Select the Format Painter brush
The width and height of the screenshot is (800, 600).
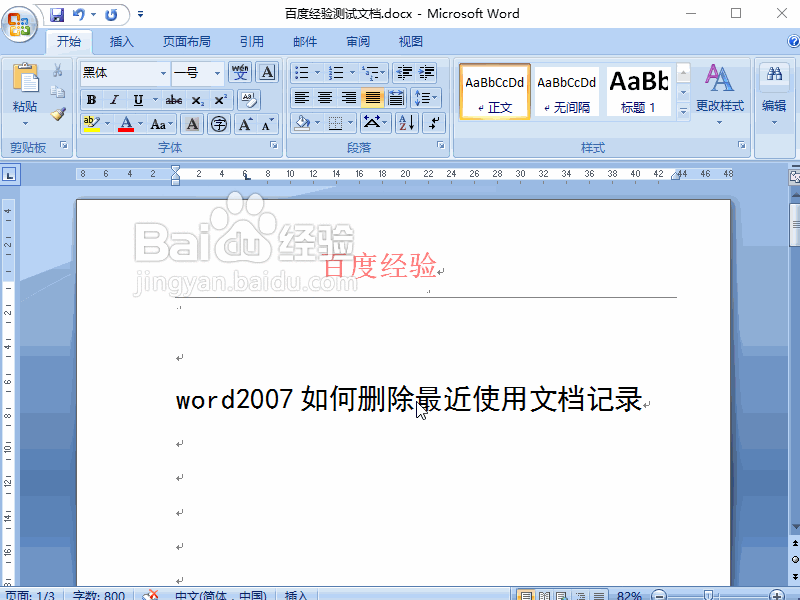tap(58, 113)
